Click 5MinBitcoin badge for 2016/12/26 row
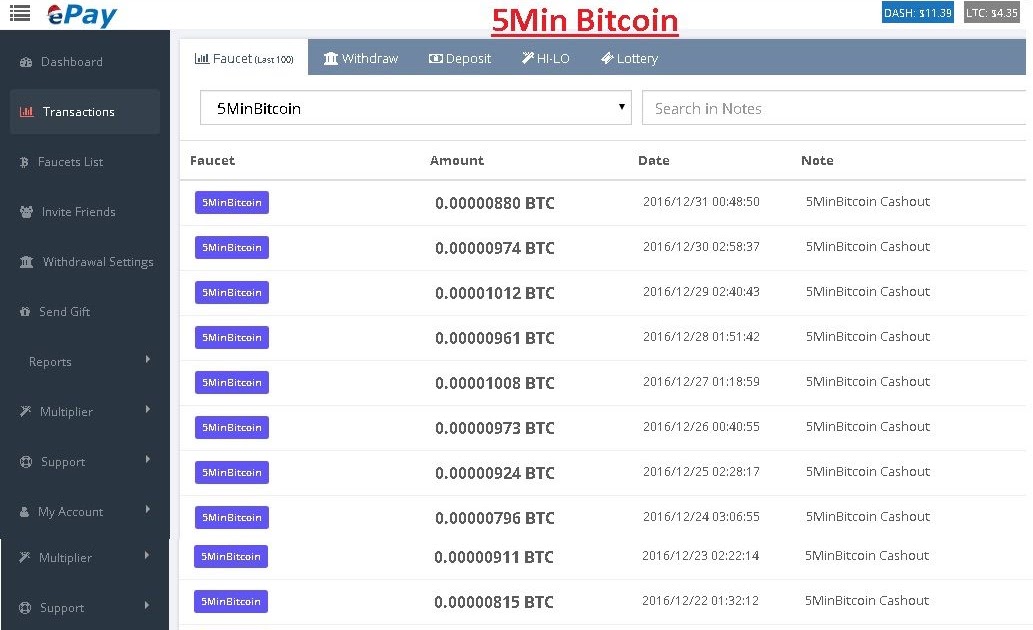This screenshot has height=630, width=1033. click(232, 427)
